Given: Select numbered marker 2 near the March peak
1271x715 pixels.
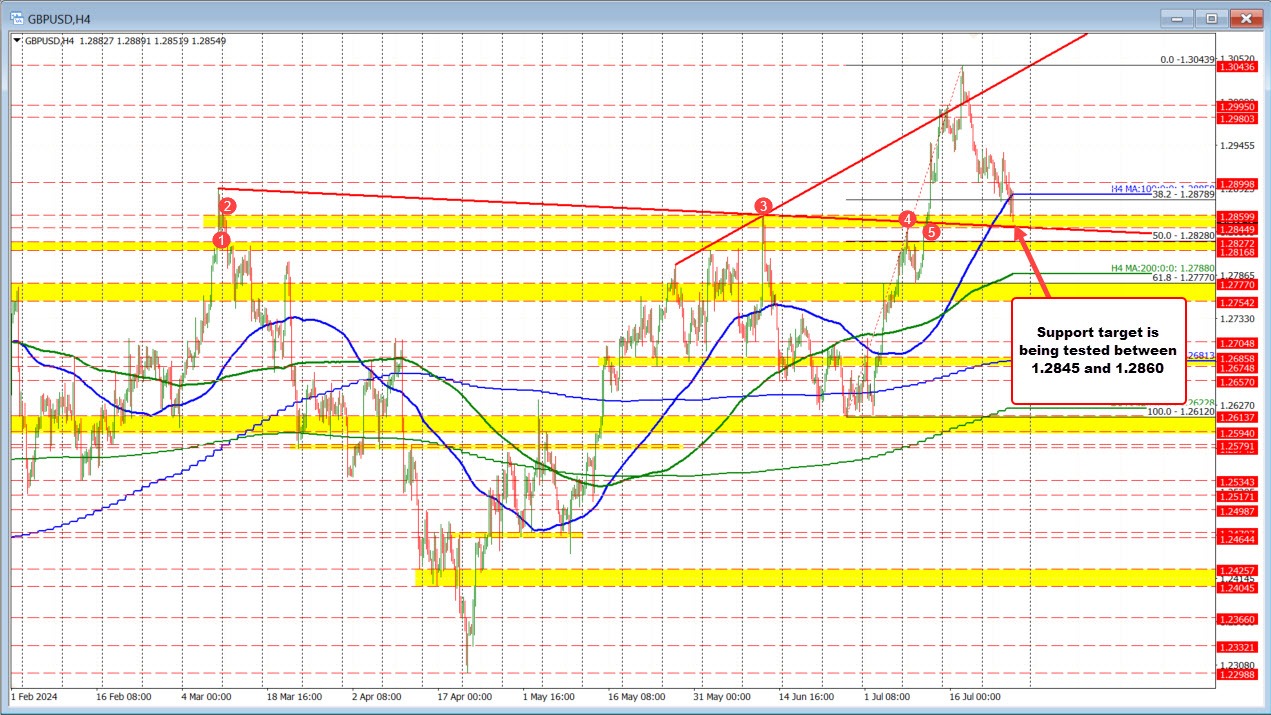Looking at the screenshot, I should [226, 207].
